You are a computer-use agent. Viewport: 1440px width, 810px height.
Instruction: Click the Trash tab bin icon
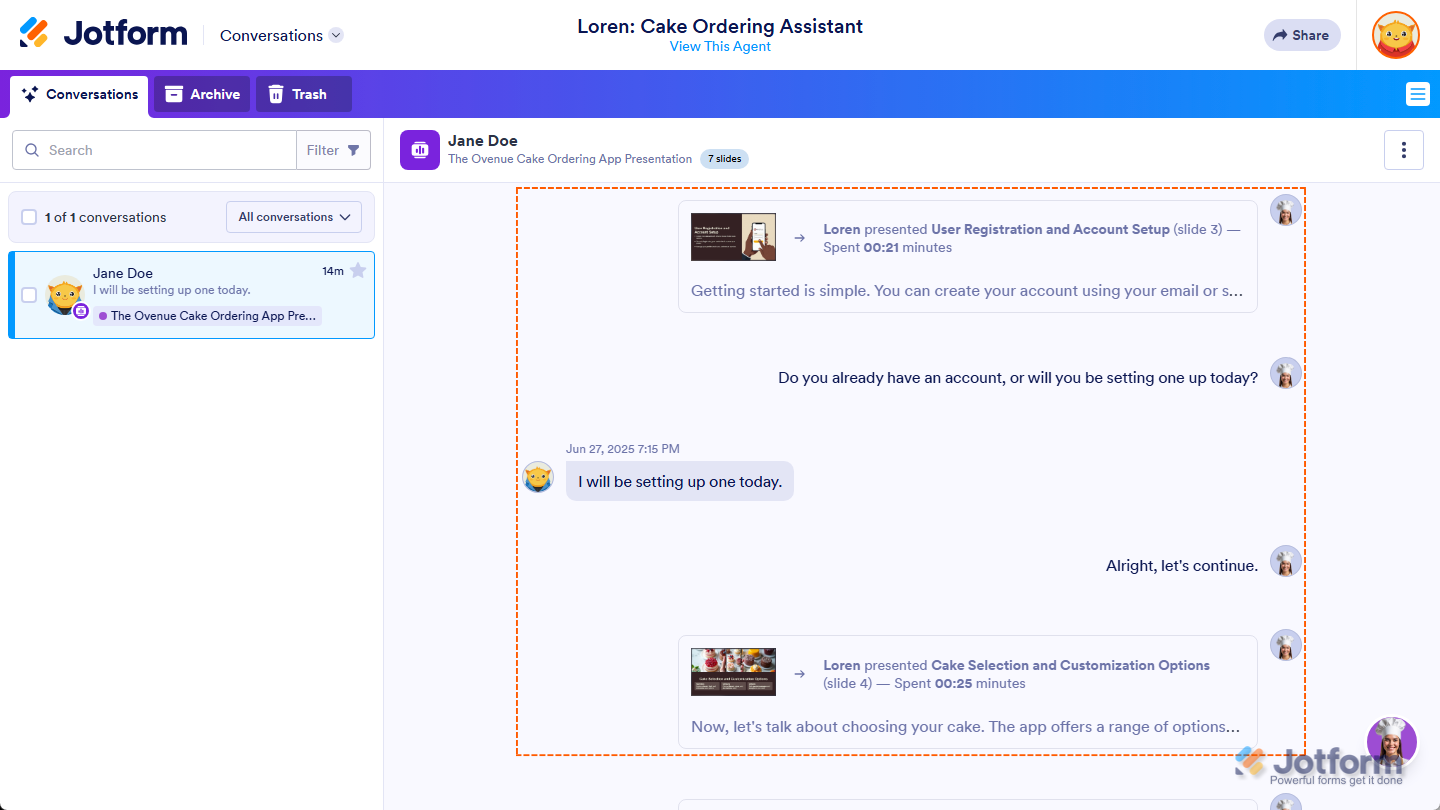coord(276,94)
